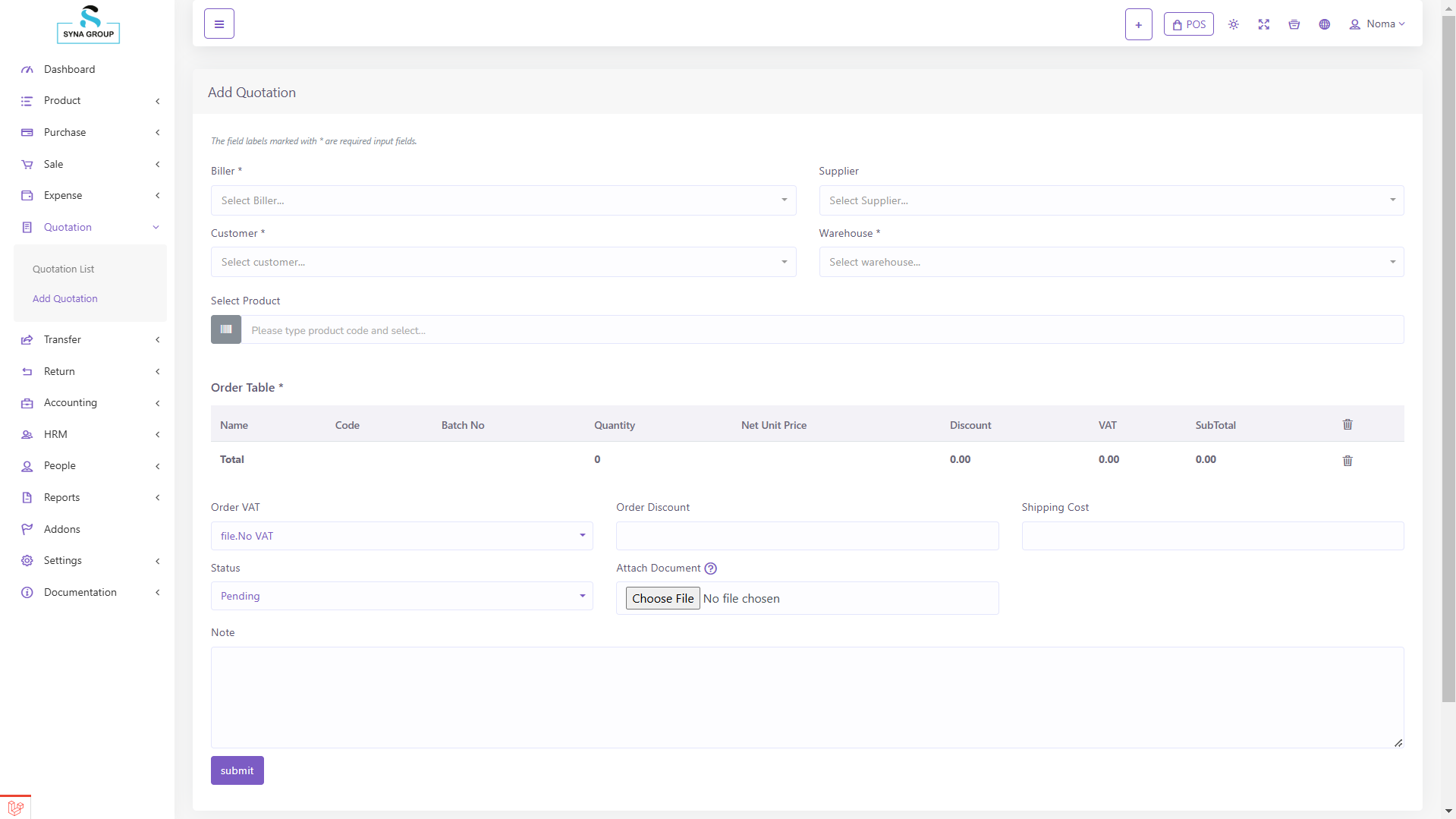Open the Order VAT dropdown
1456x819 pixels.
click(x=401, y=536)
